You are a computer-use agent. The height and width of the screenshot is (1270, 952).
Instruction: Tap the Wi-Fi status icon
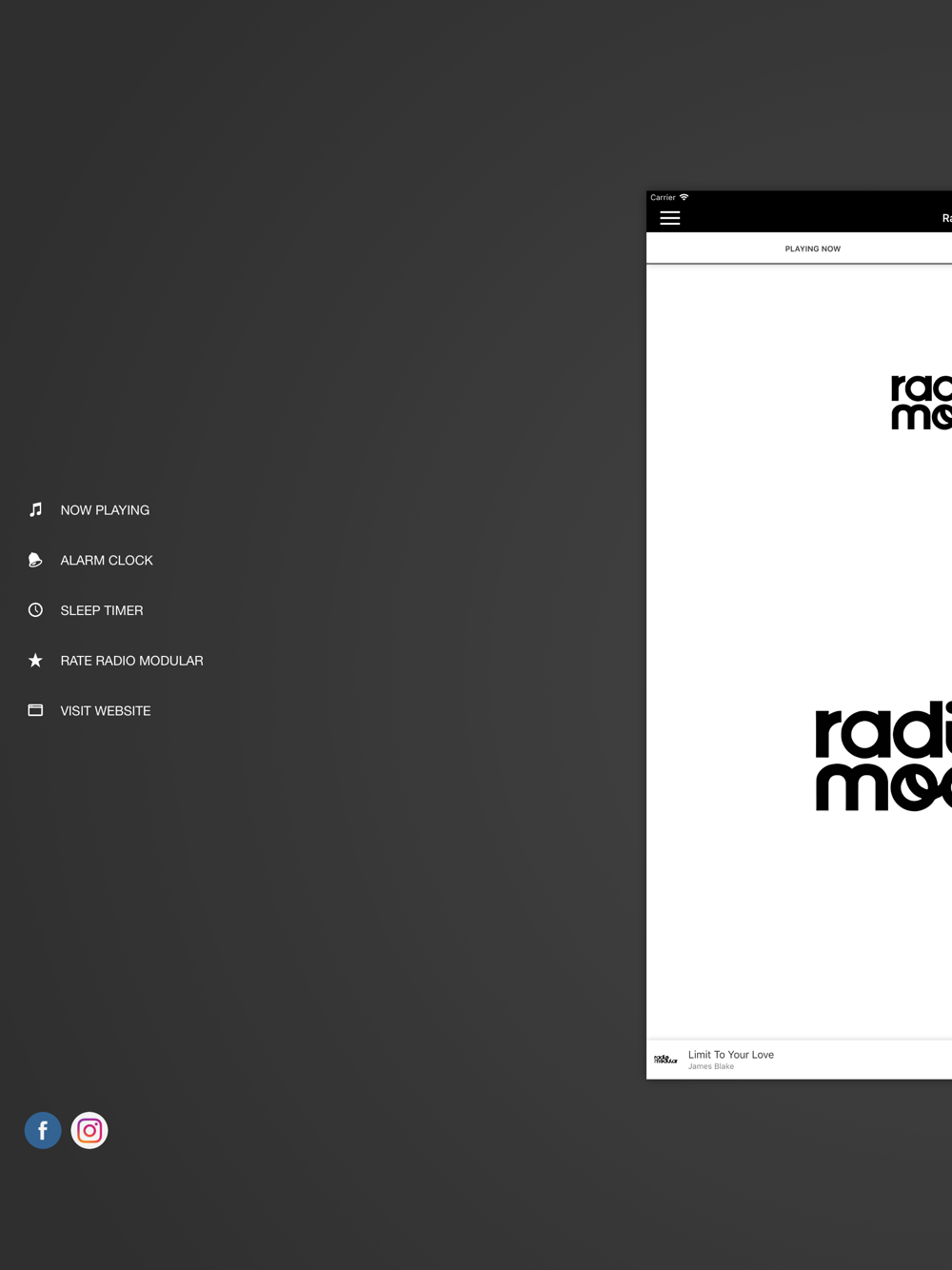click(x=684, y=197)
